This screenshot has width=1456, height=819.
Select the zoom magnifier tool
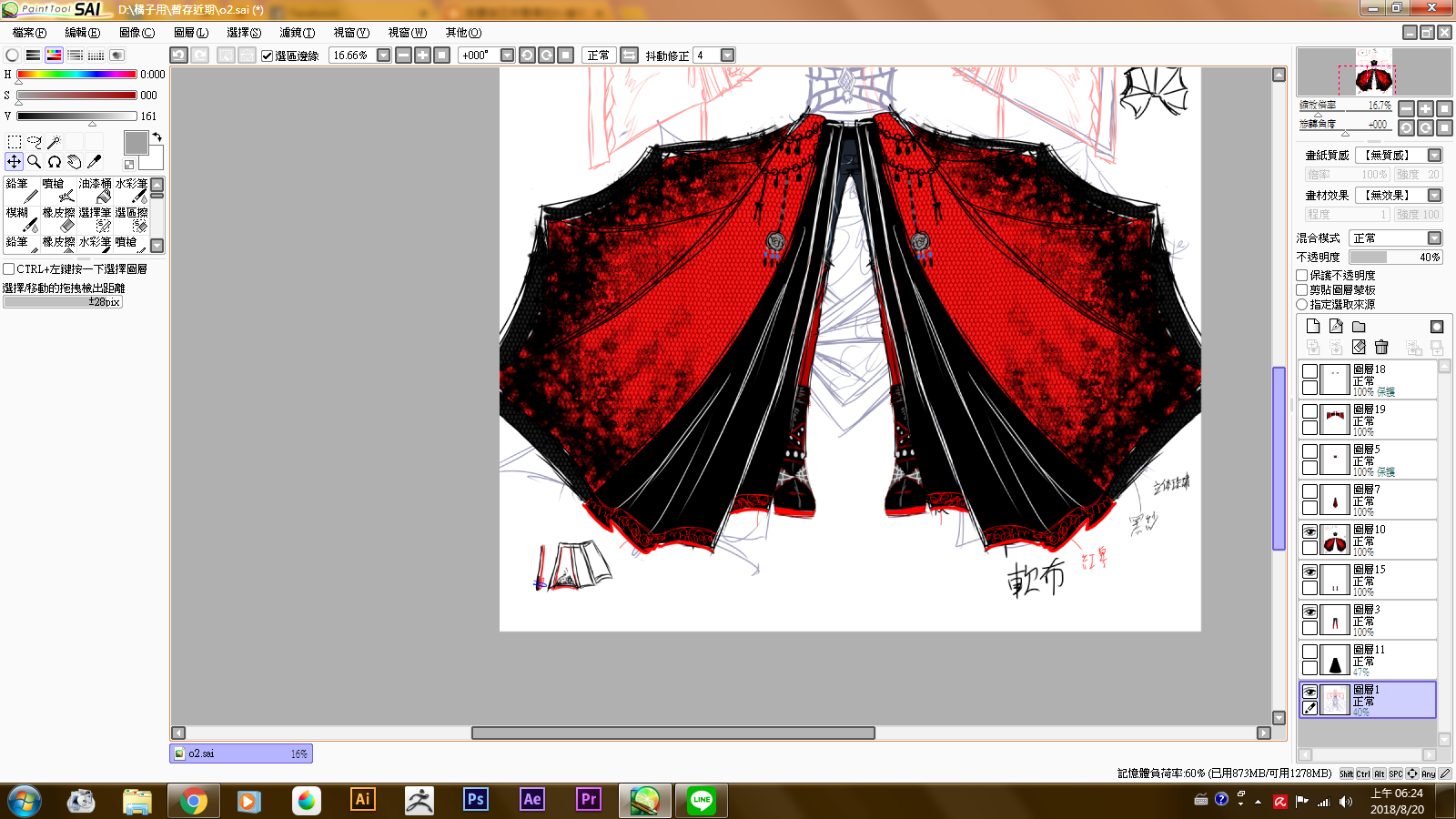(x=34, y=161)
